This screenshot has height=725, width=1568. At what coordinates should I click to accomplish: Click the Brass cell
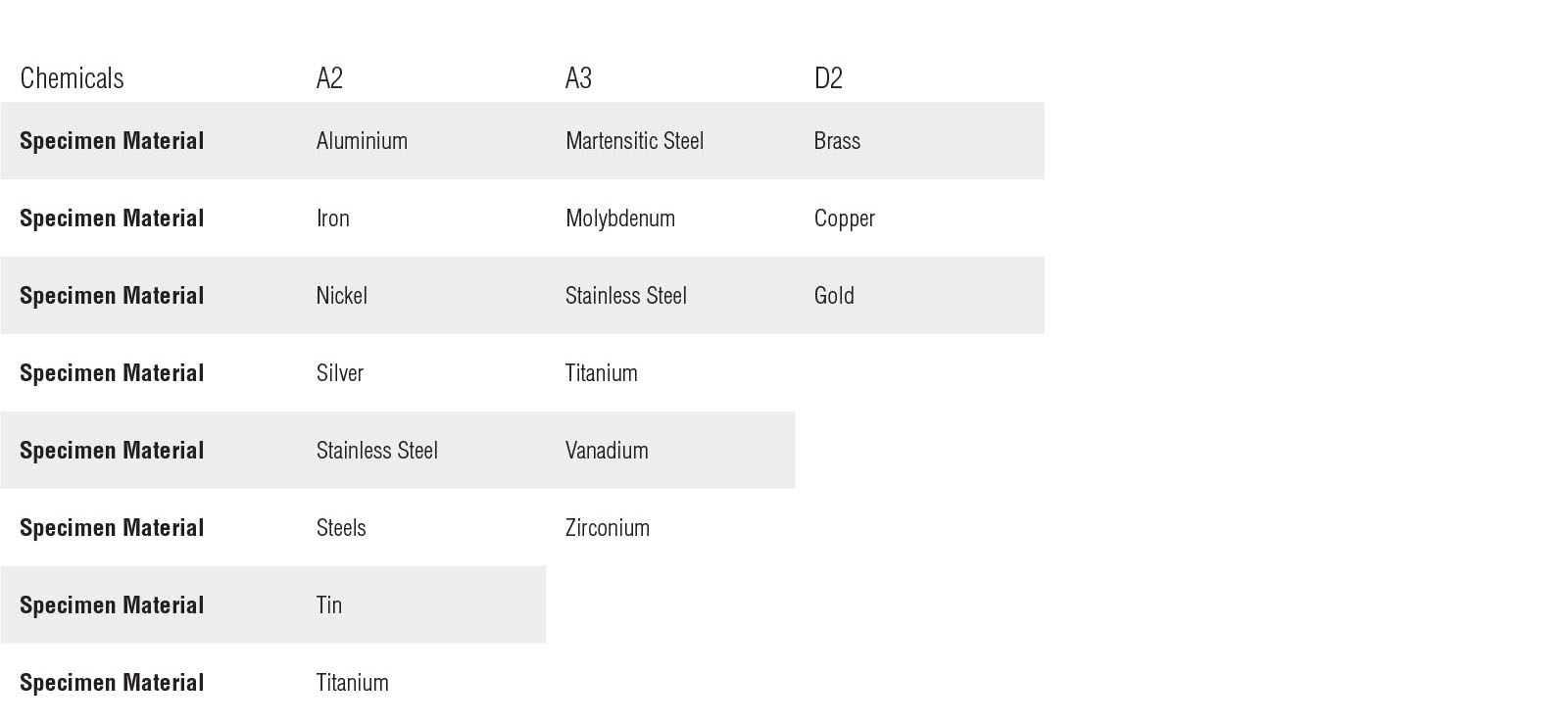(837, 141)
